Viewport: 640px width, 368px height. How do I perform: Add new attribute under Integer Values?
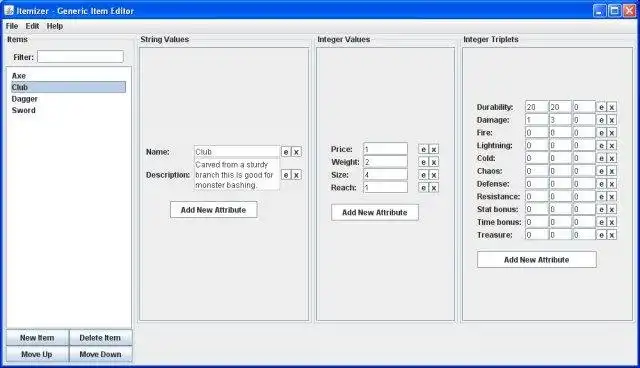click(375, 213)
